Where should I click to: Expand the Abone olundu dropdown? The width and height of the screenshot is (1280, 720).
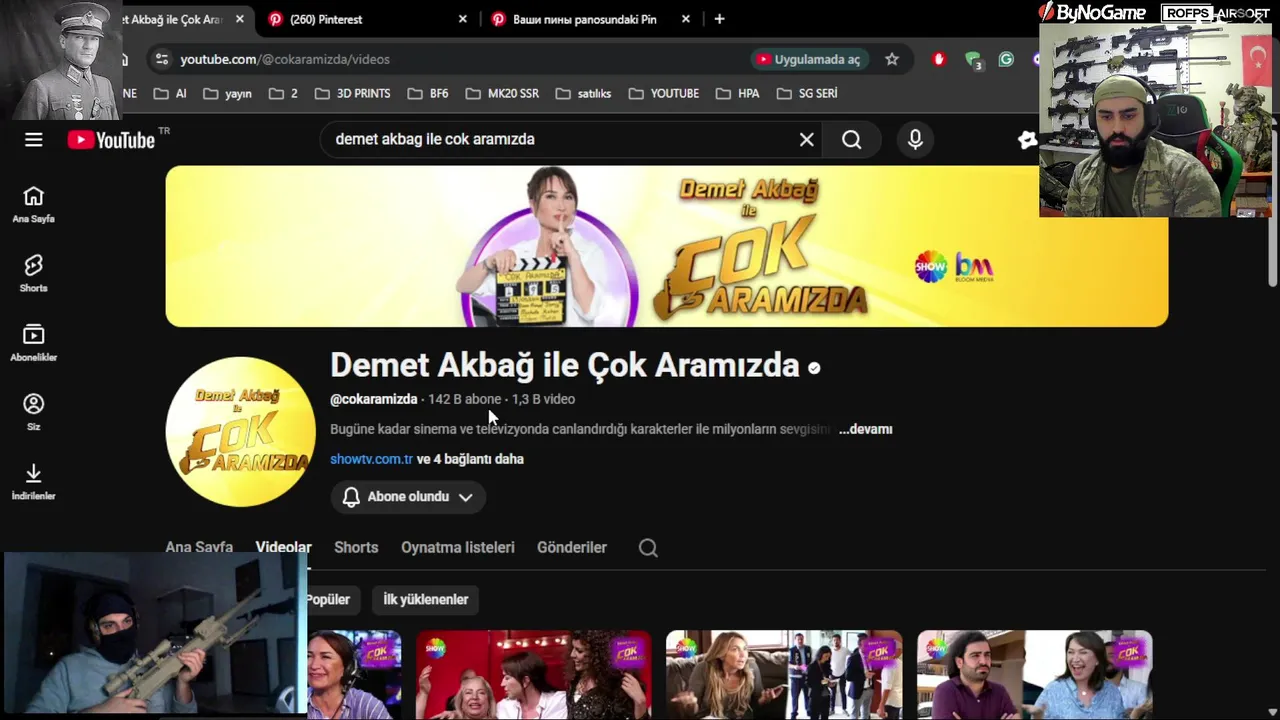(x=408, y=497)
